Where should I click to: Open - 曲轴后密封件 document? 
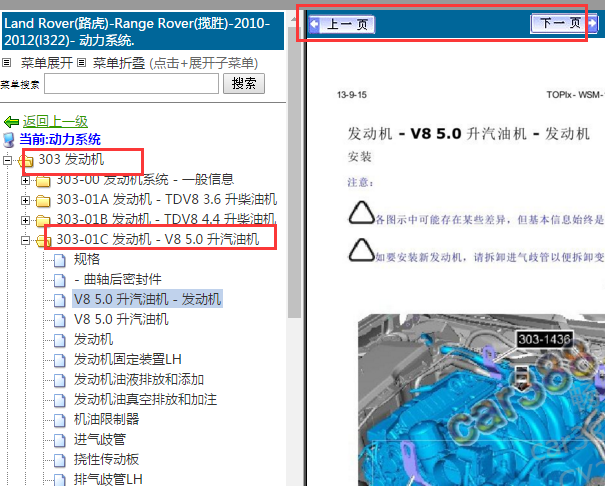(x=117, y=279)
